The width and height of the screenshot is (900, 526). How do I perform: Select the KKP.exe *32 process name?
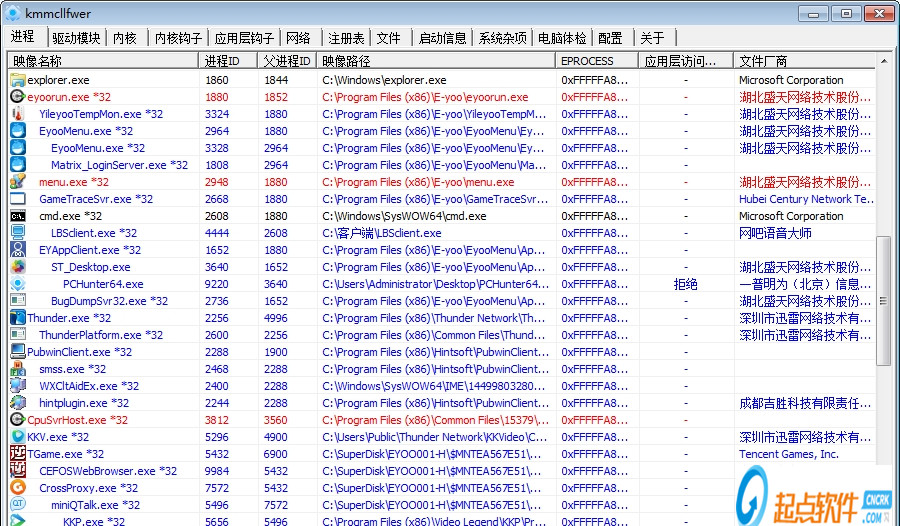[94, 521]
